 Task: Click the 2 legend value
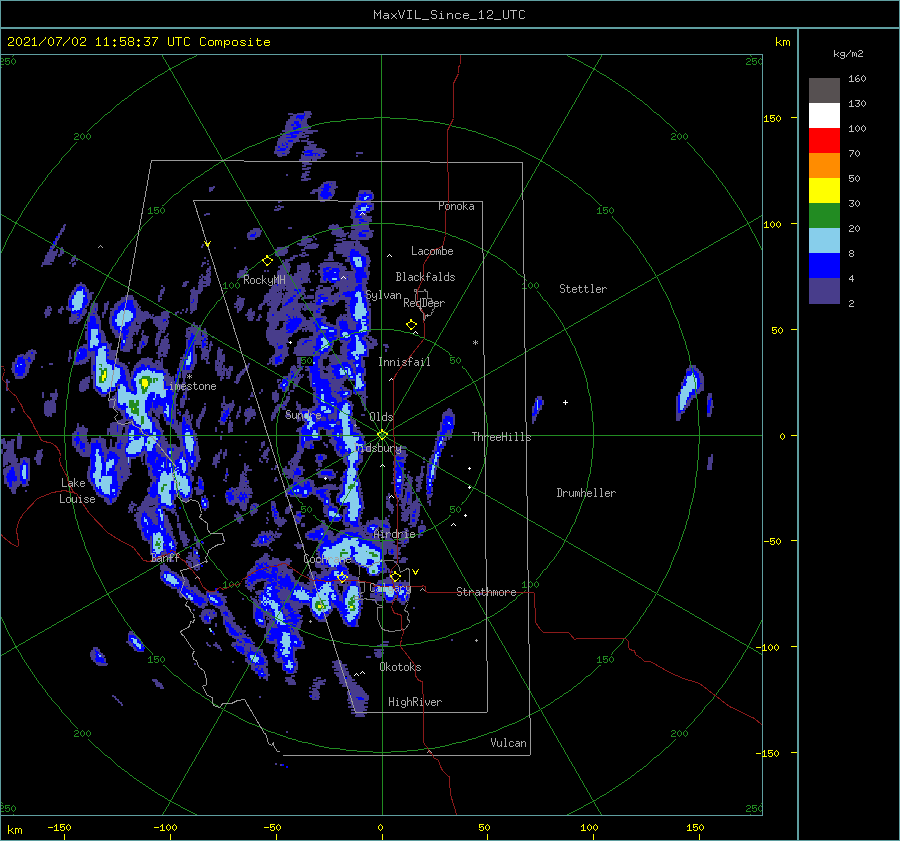coord(851,303)
